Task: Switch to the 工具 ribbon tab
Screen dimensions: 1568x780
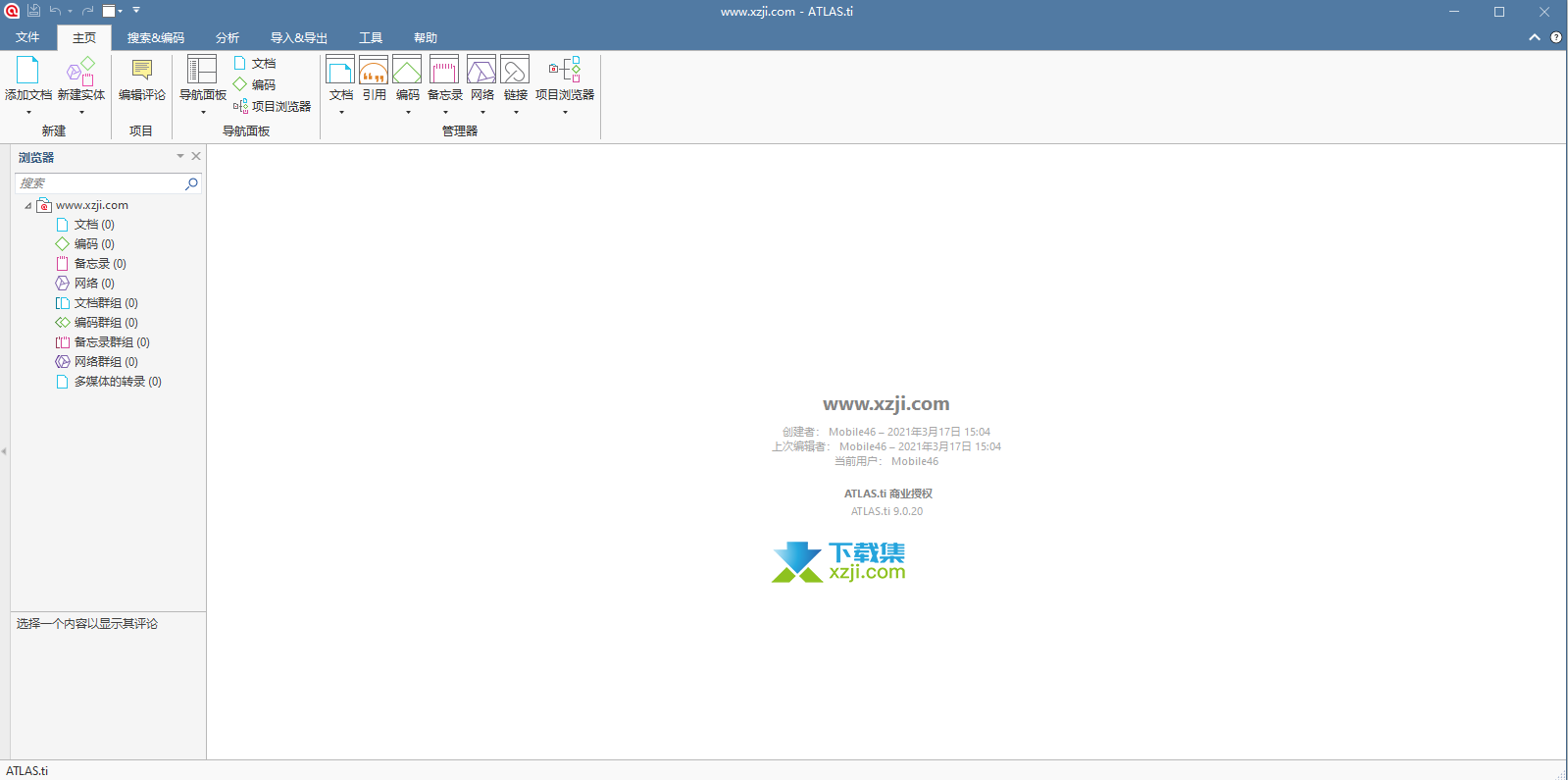Action: tap(371, 37)
